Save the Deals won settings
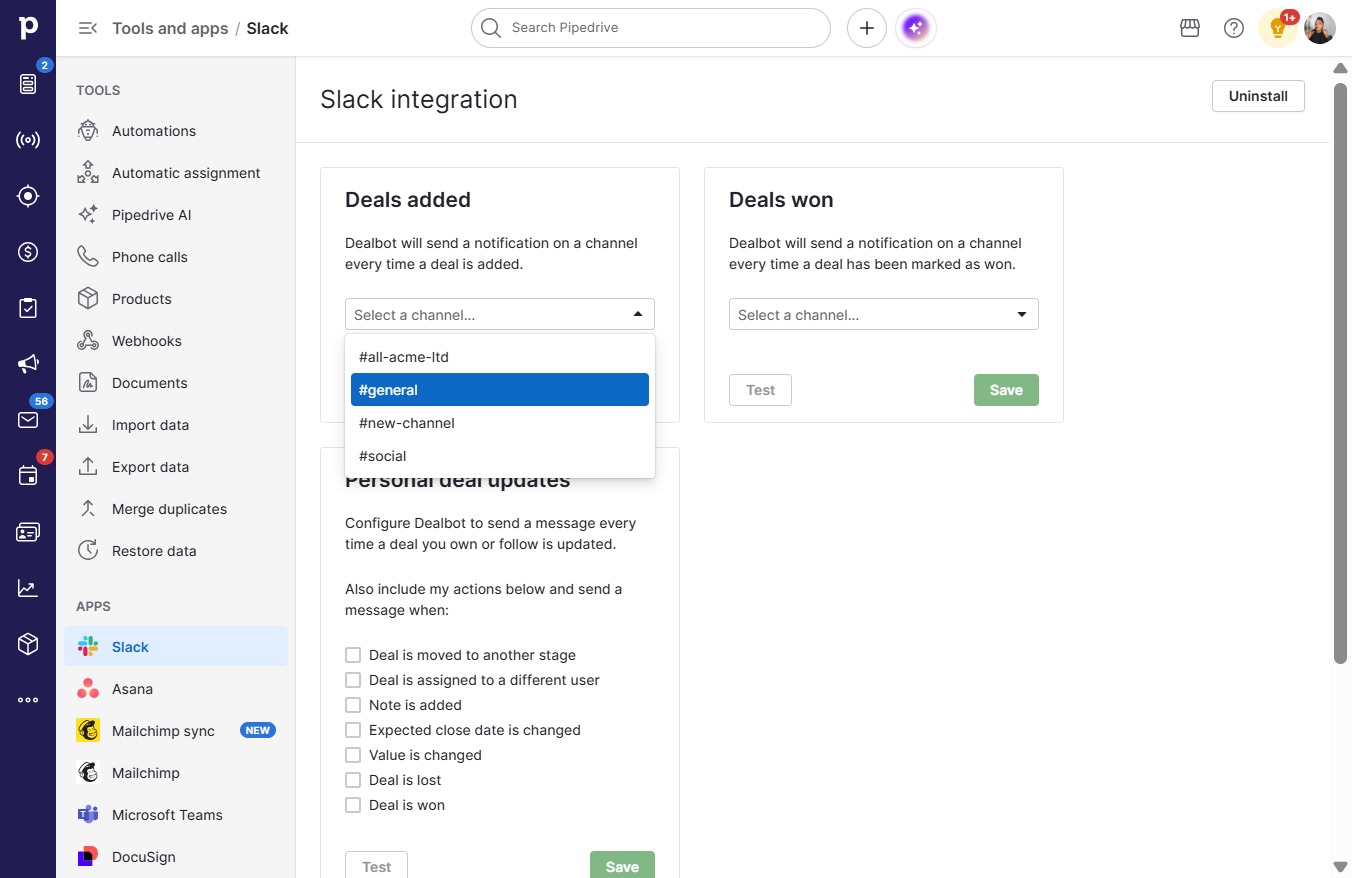The width and height of the screenshot is (1352, 878). (x=1006, y=390)
